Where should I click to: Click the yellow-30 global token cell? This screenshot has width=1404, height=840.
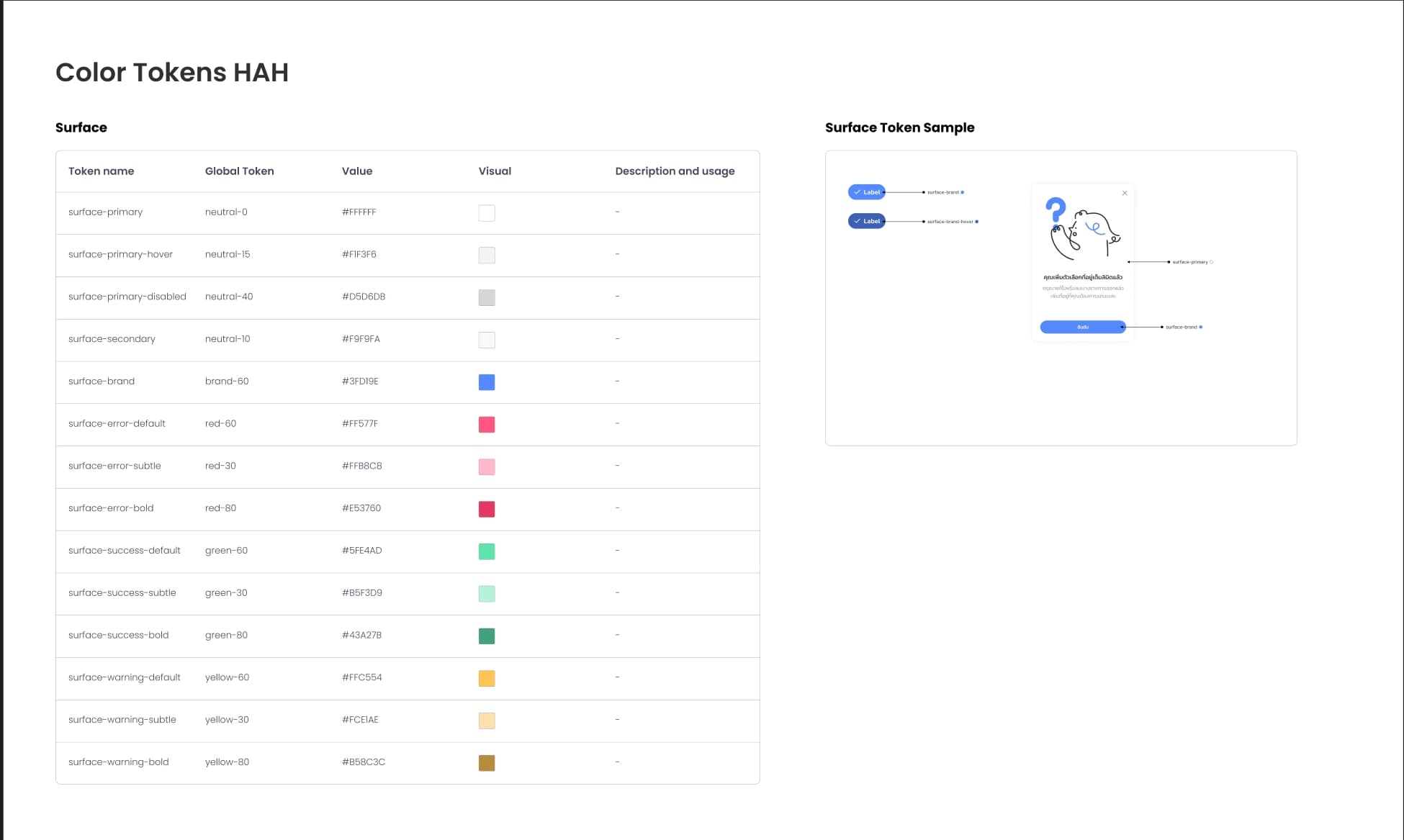tap(227, 720)
